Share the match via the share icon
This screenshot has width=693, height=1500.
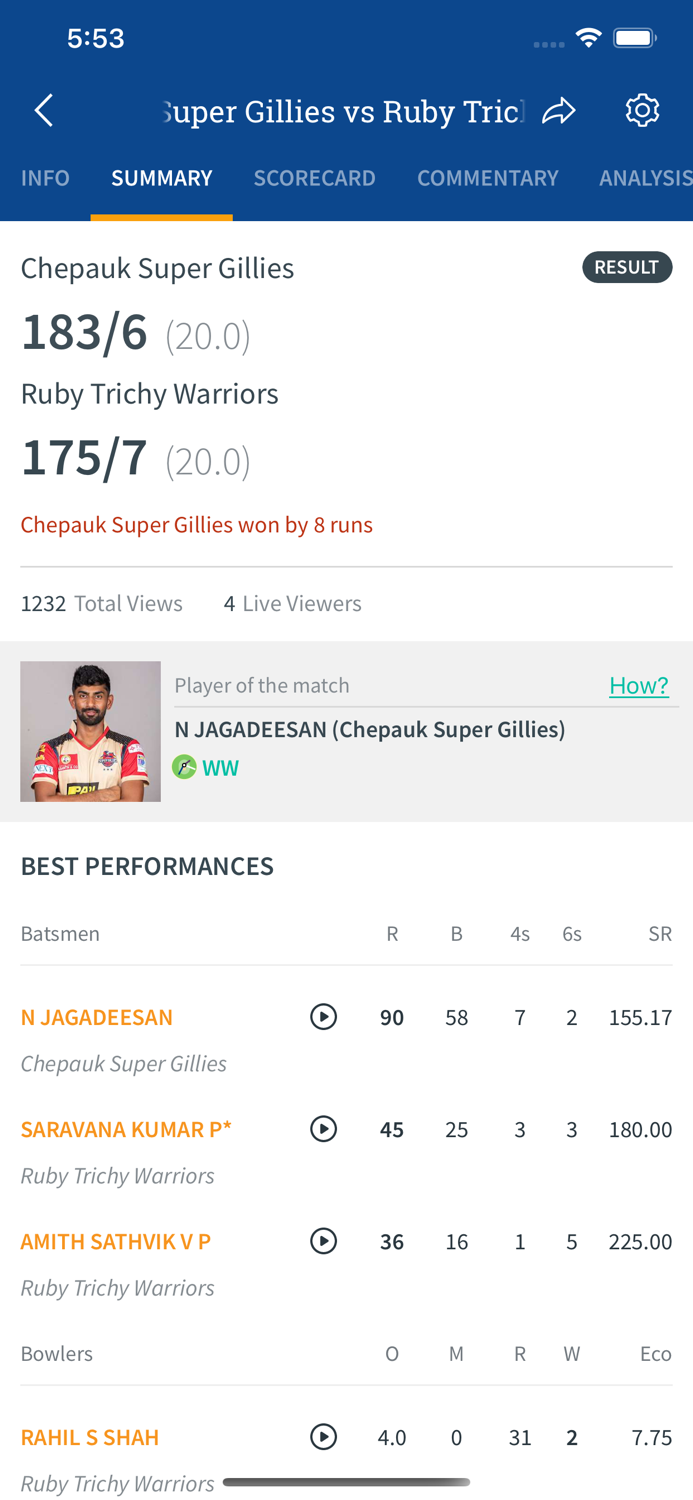(561, 110)
